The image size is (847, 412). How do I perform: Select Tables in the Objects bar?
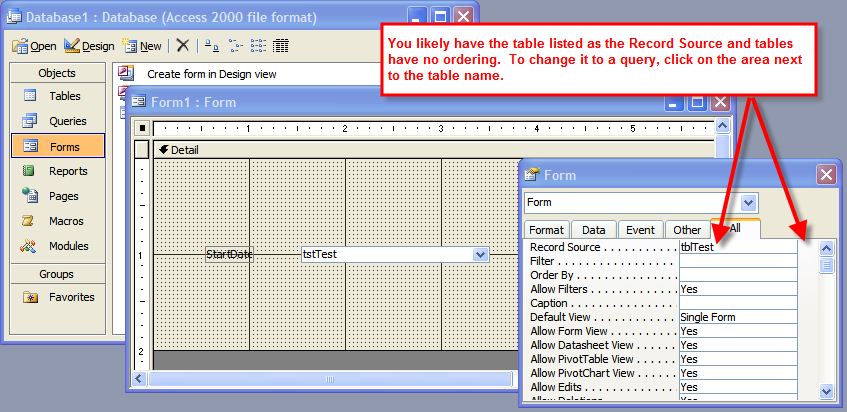click(x=58, y=96)
